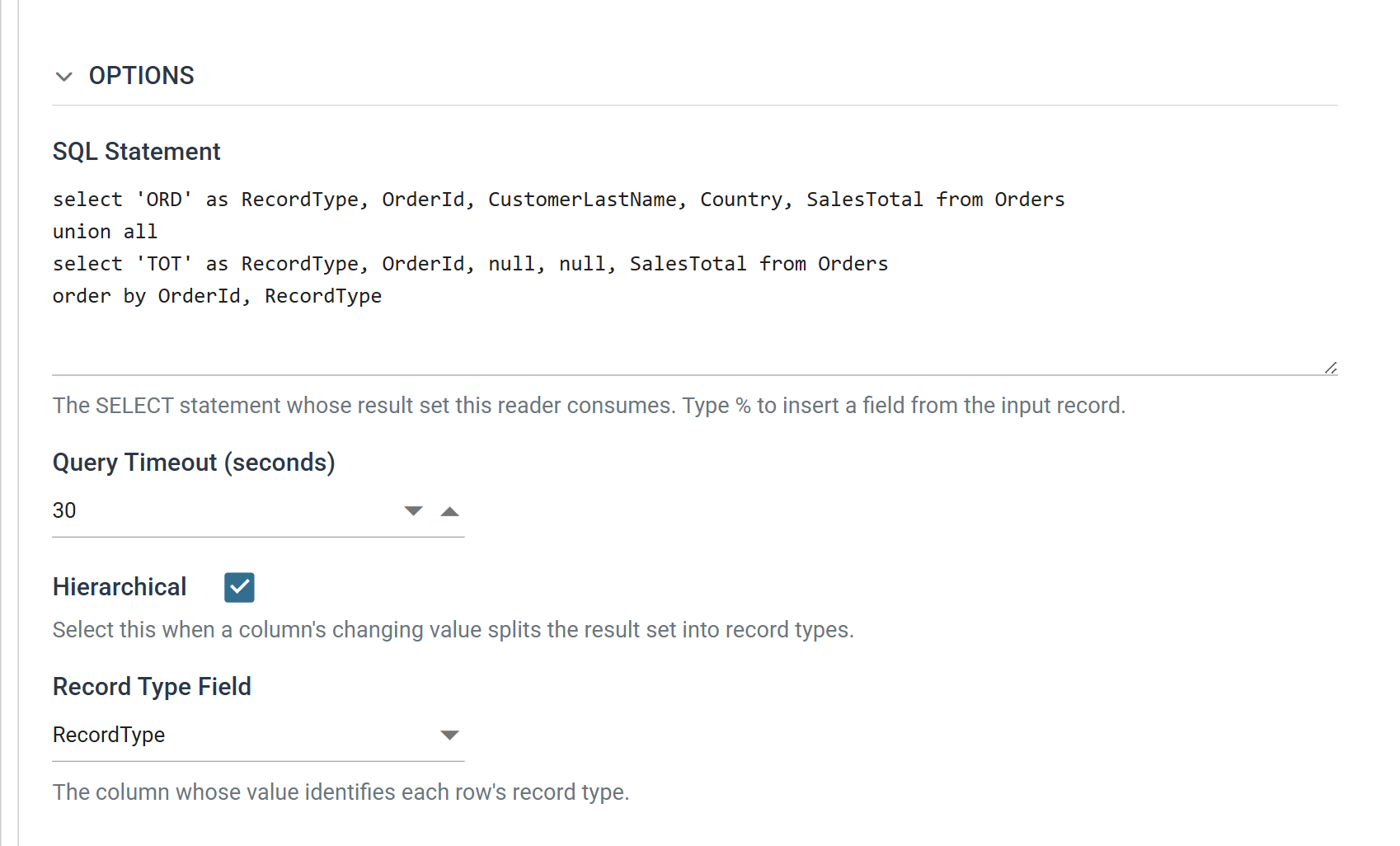Click the Query Timeout (seconds) label
This screenshot has width=1400, height=846.
pos(194,463)
